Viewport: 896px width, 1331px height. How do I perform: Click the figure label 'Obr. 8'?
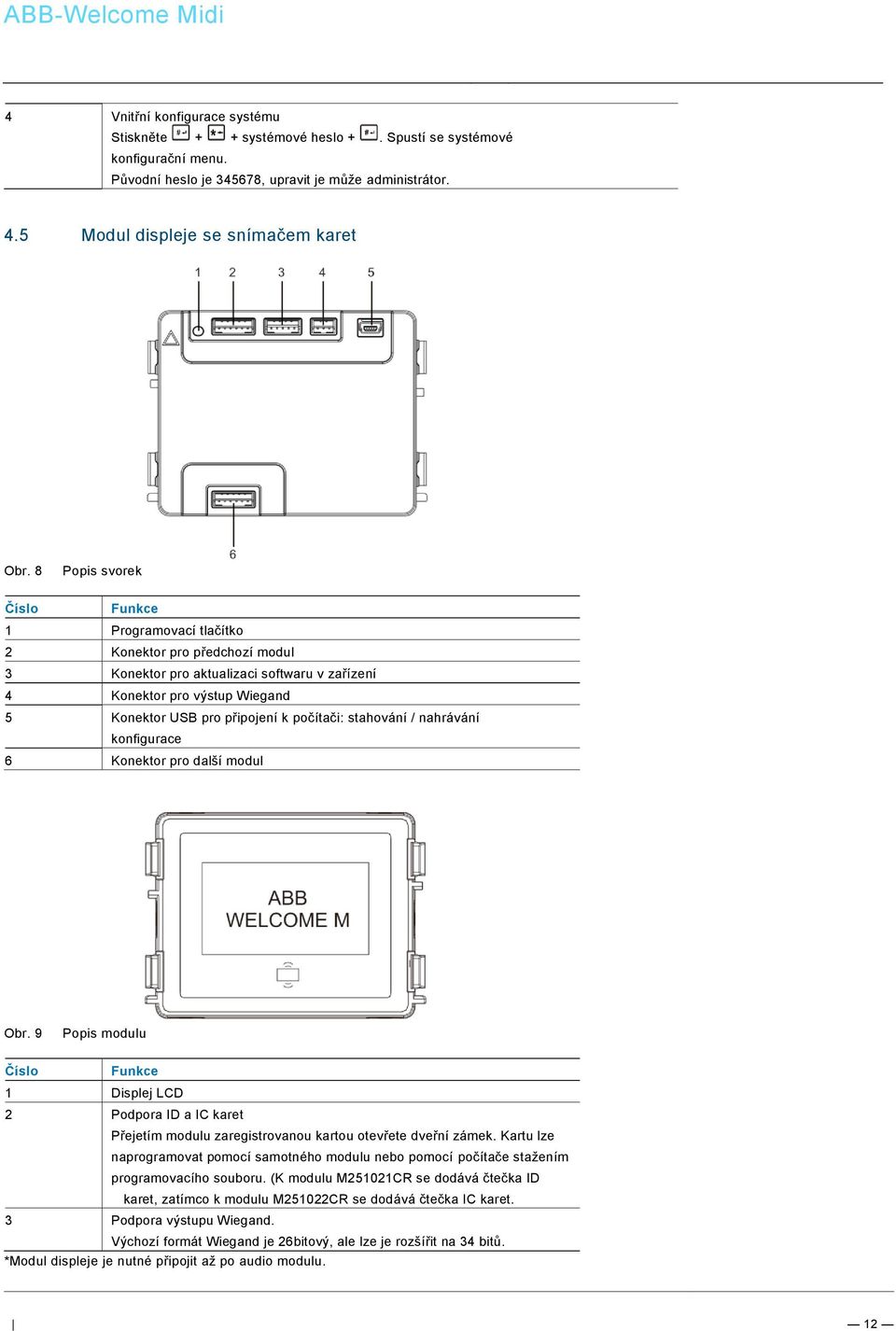tap(23, 570)
